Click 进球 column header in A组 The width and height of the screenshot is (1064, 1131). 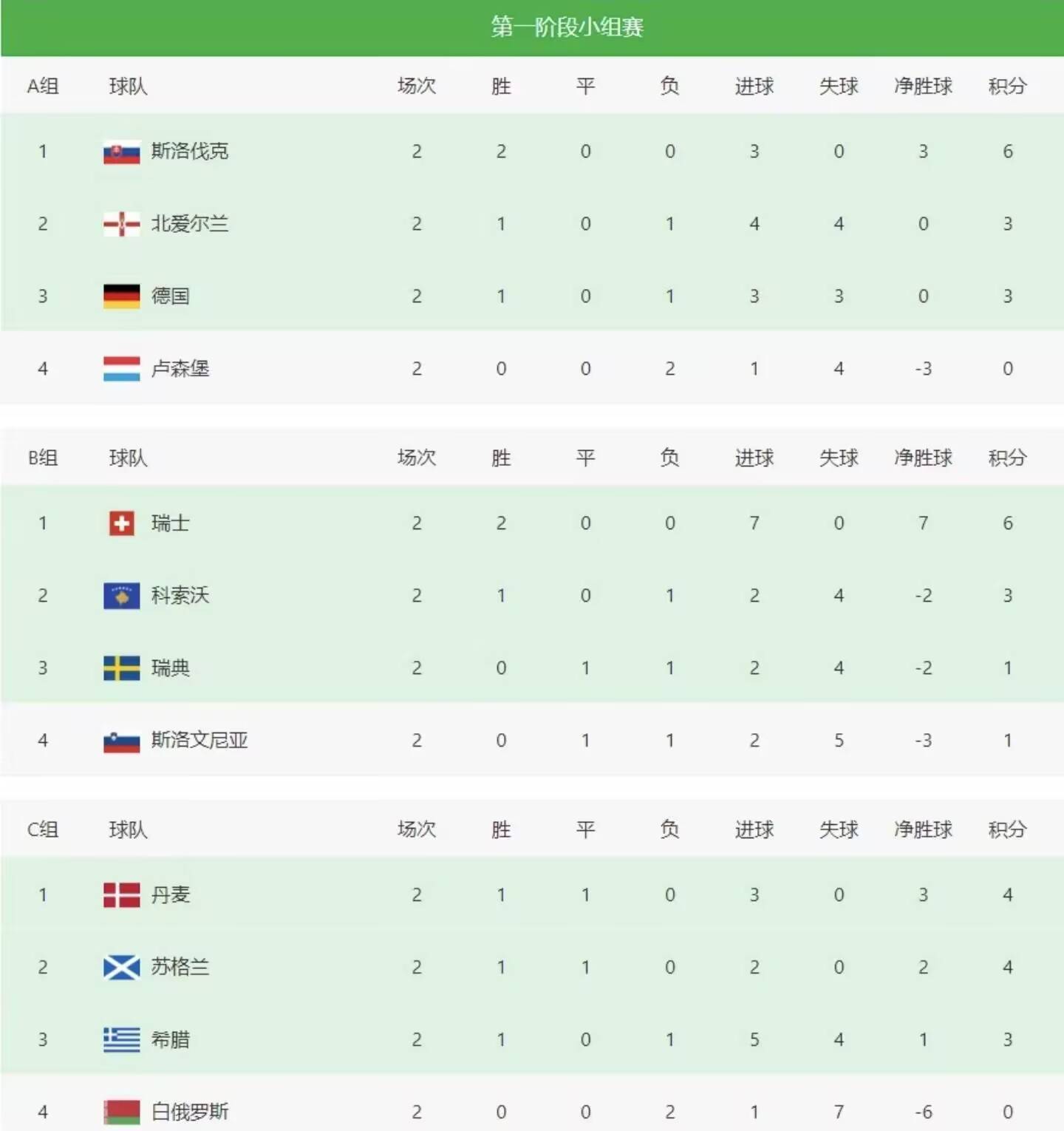click(754, 86)
